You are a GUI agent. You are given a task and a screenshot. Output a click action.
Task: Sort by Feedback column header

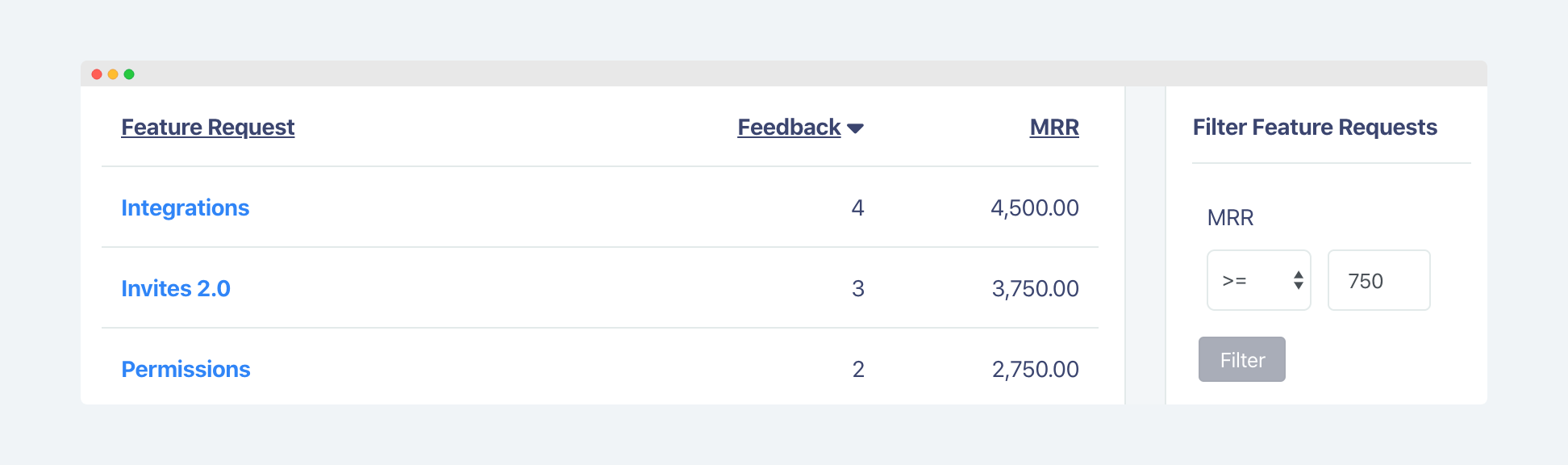[x=789, y=128]
